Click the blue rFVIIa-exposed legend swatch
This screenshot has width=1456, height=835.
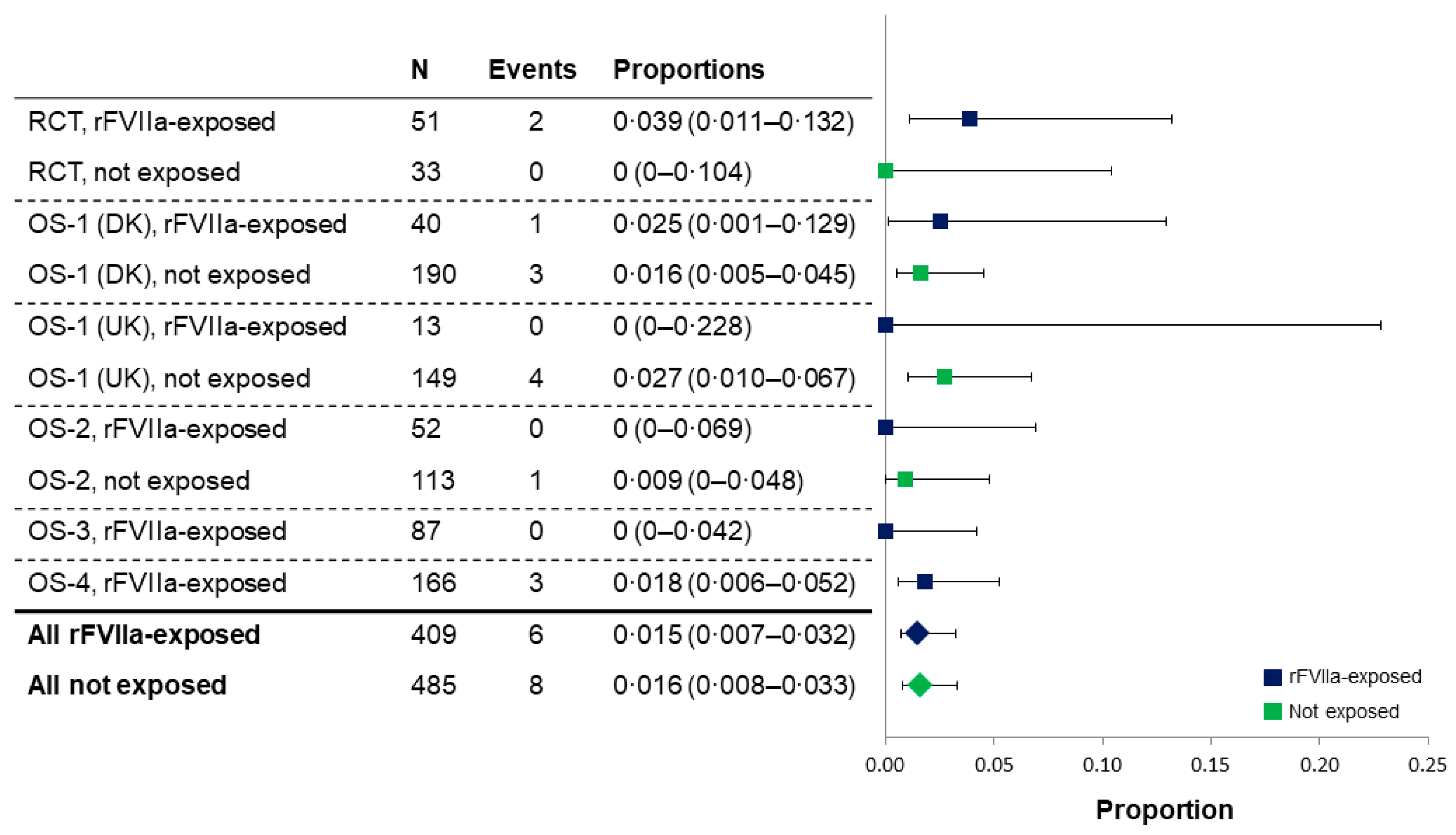1272,677
